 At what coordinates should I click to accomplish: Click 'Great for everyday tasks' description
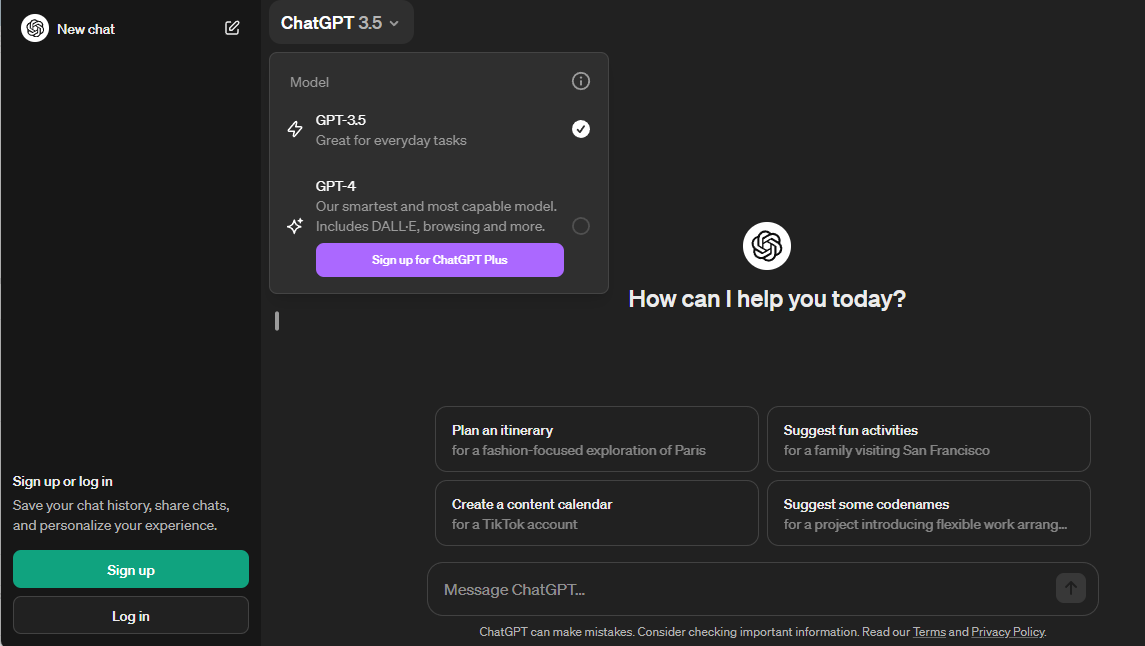tap(391, 140)
